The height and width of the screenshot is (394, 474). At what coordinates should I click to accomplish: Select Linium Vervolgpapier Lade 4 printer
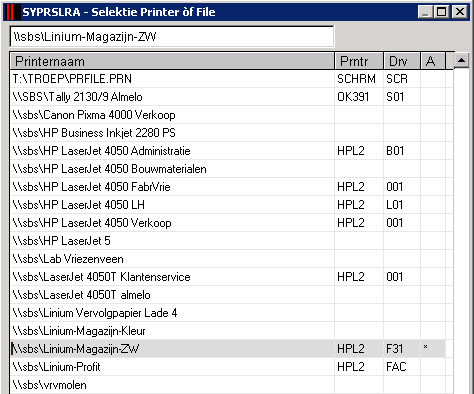point(228,313)
